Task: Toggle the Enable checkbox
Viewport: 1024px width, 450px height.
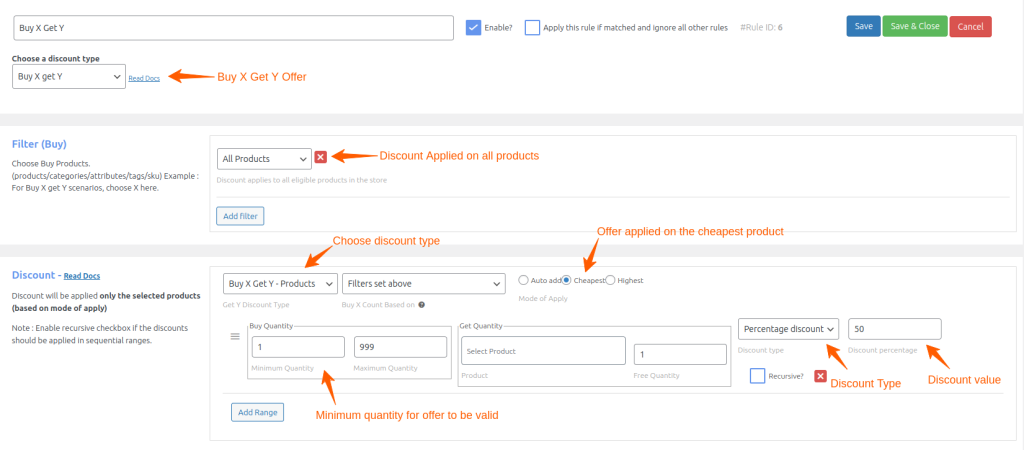Action: tap(474, 27)
